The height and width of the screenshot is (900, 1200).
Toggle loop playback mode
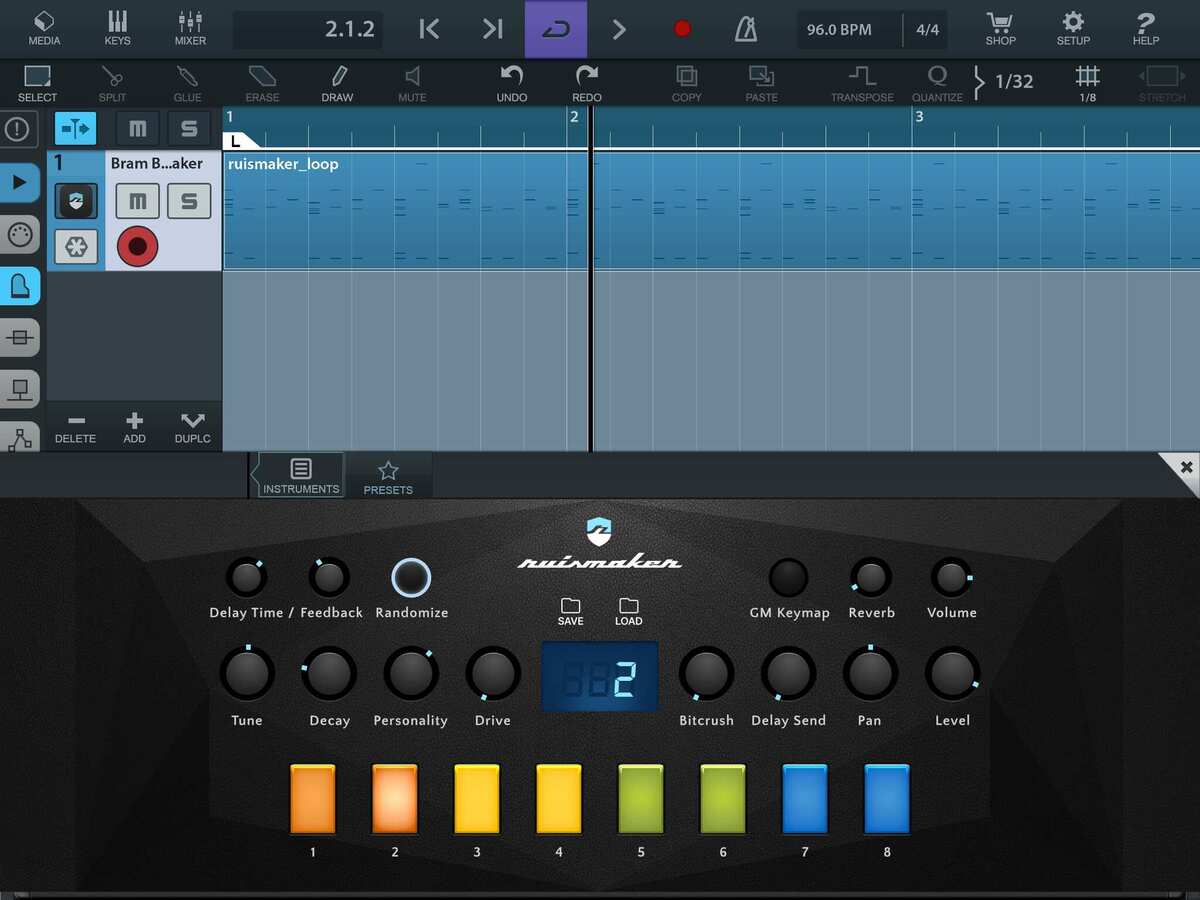pos(556,29)
